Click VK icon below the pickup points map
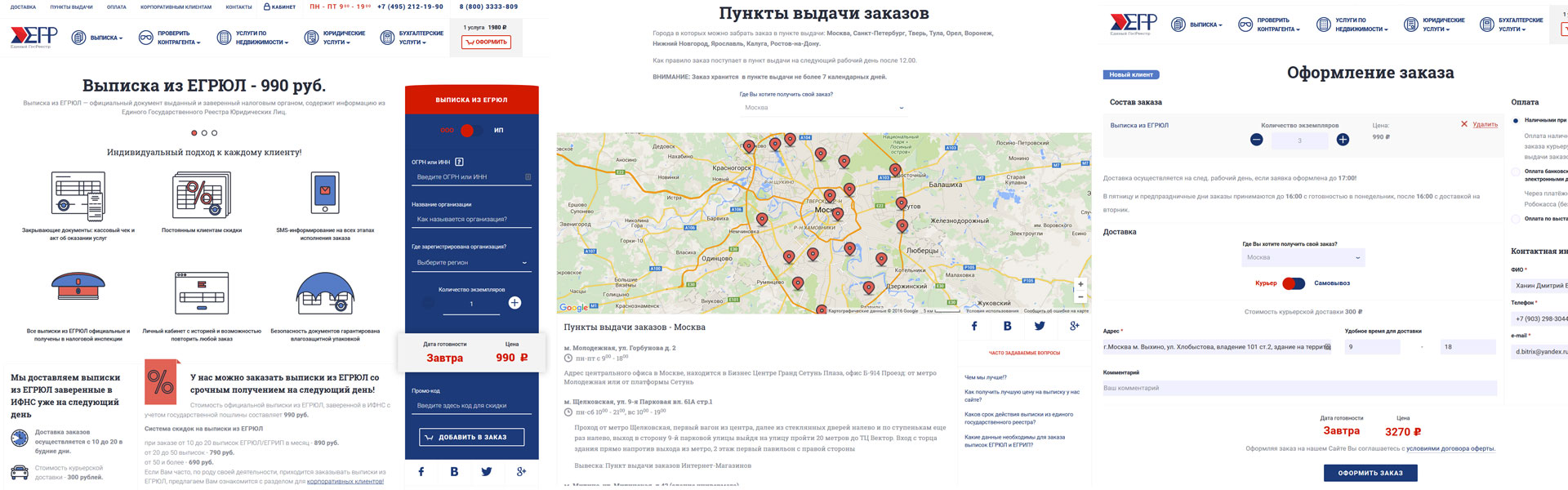Viewport: 1568px width, 490px height. coord(1008,326)
